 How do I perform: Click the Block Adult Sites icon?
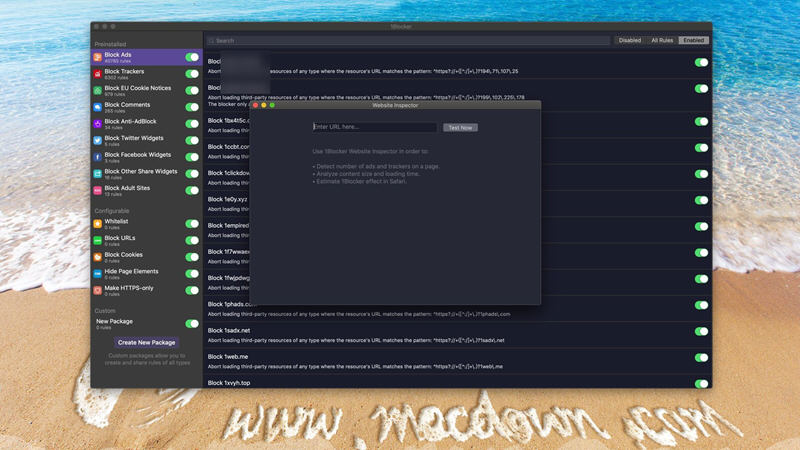click(97, 190)
